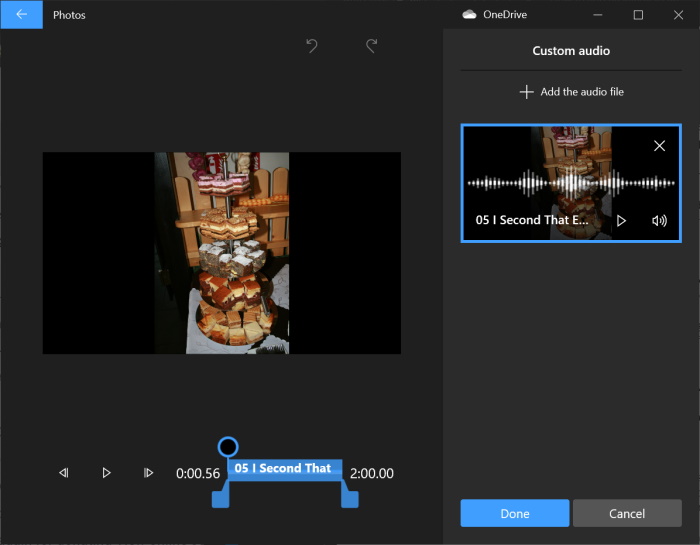Screen dimensions: 700x545
Task: Maximize the Photos window
Action: pos(638,15)
